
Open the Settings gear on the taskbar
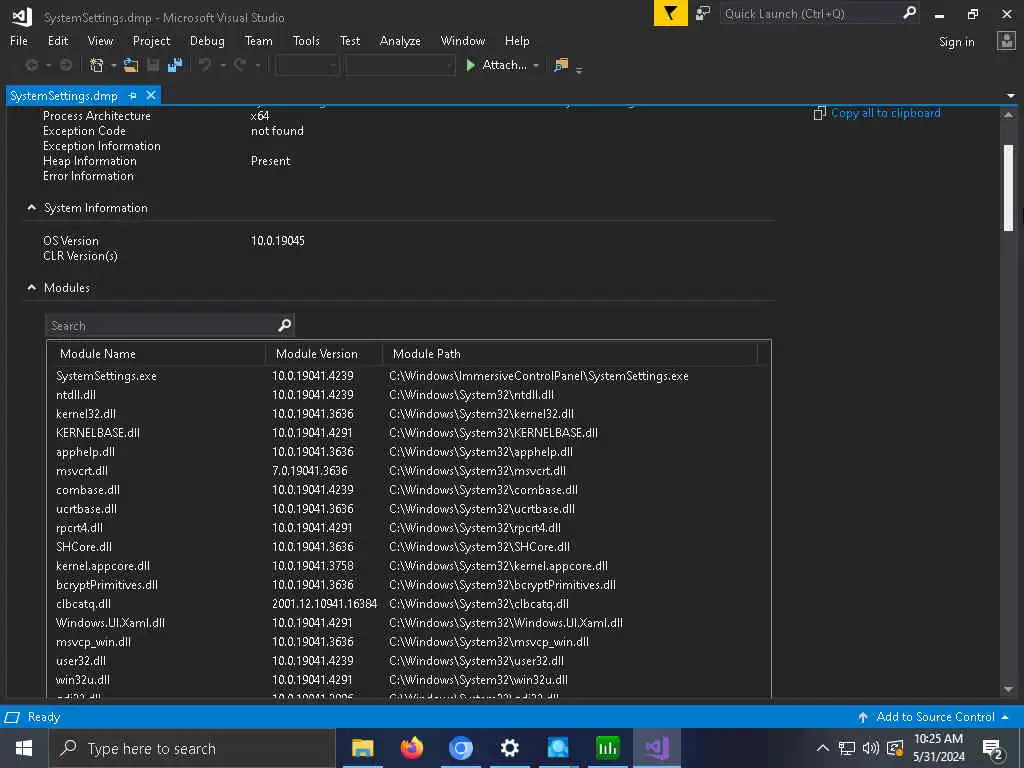pos(509,748)
